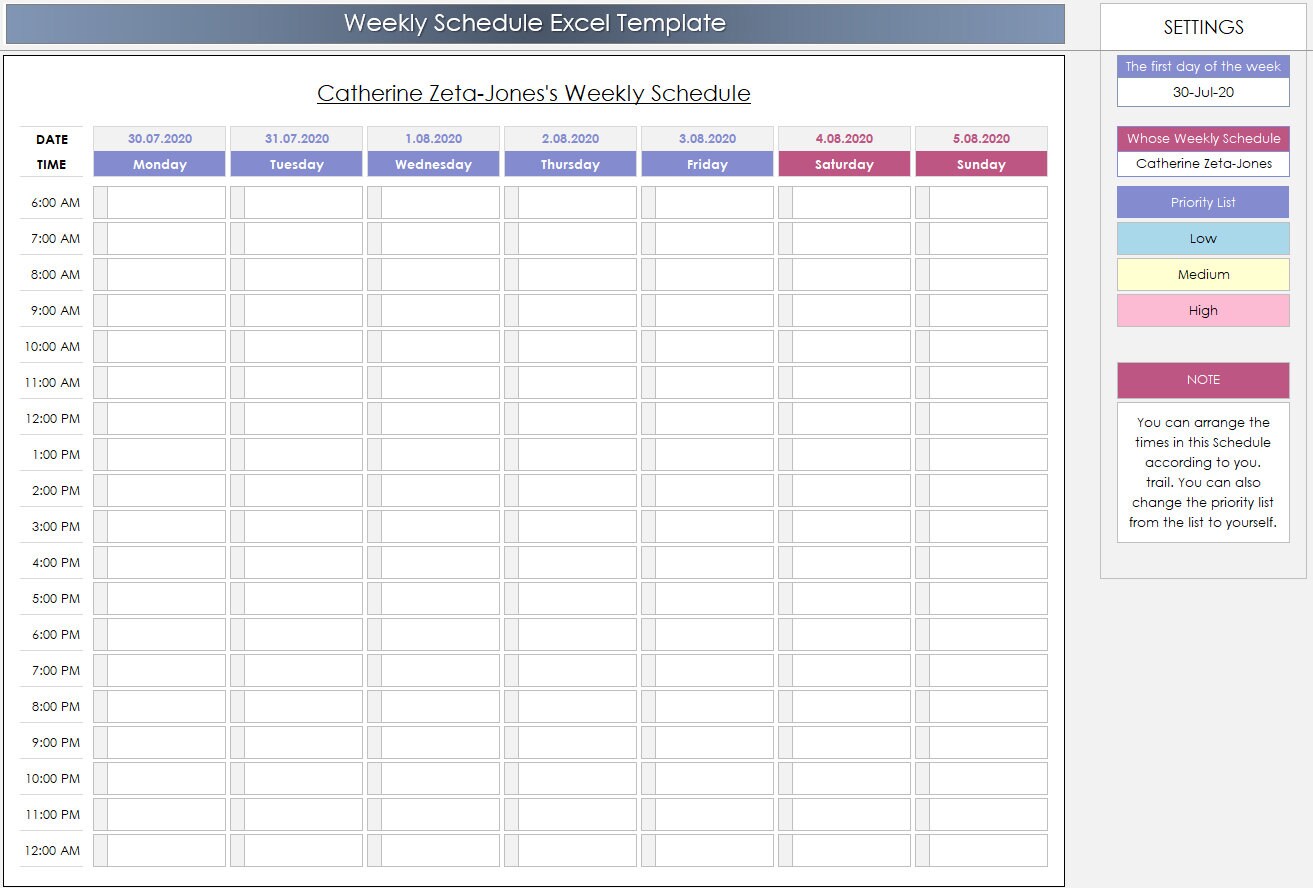Click the date cell showing 5.08.2020
This screenshot has height=888, width=1313.
[981, 138]
